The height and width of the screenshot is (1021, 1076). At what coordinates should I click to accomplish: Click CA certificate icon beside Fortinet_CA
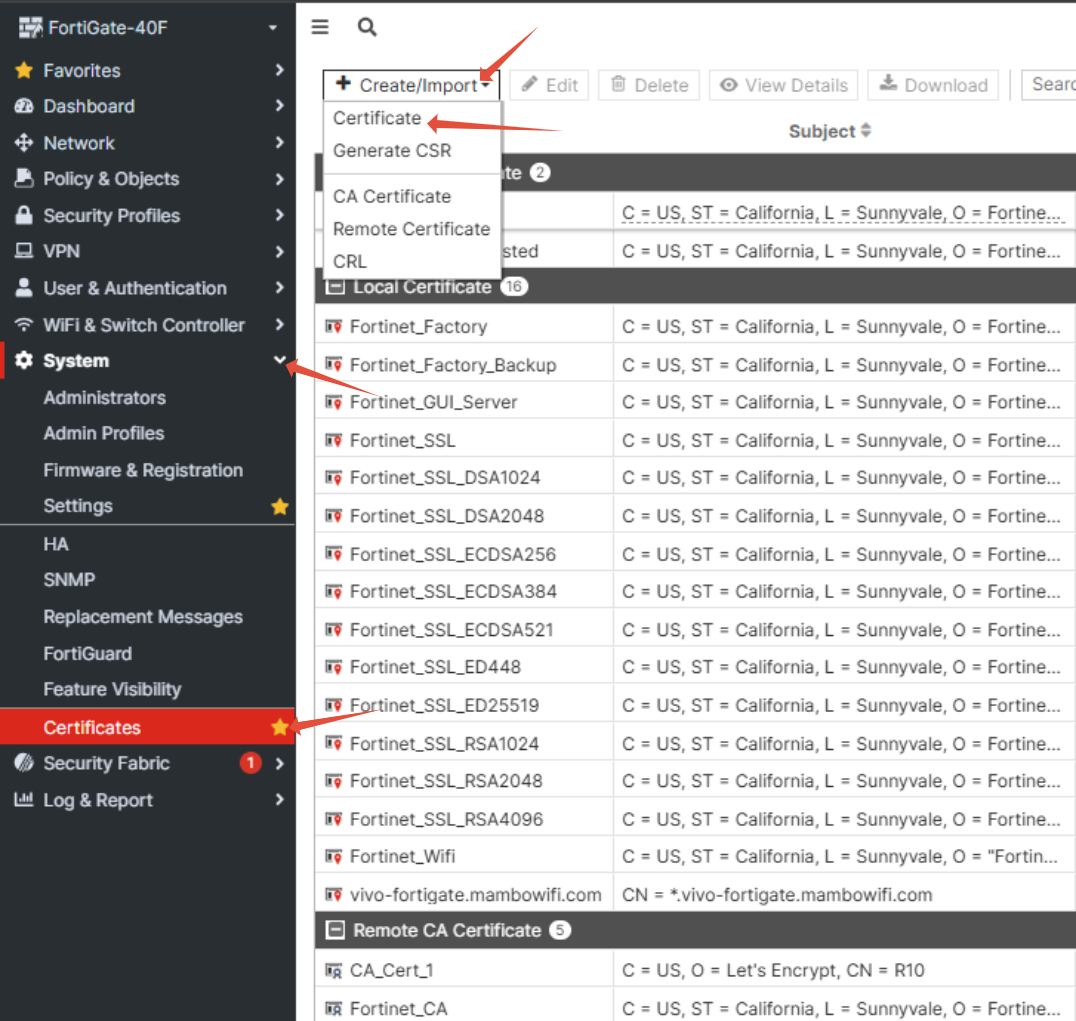click(334, 1009)
